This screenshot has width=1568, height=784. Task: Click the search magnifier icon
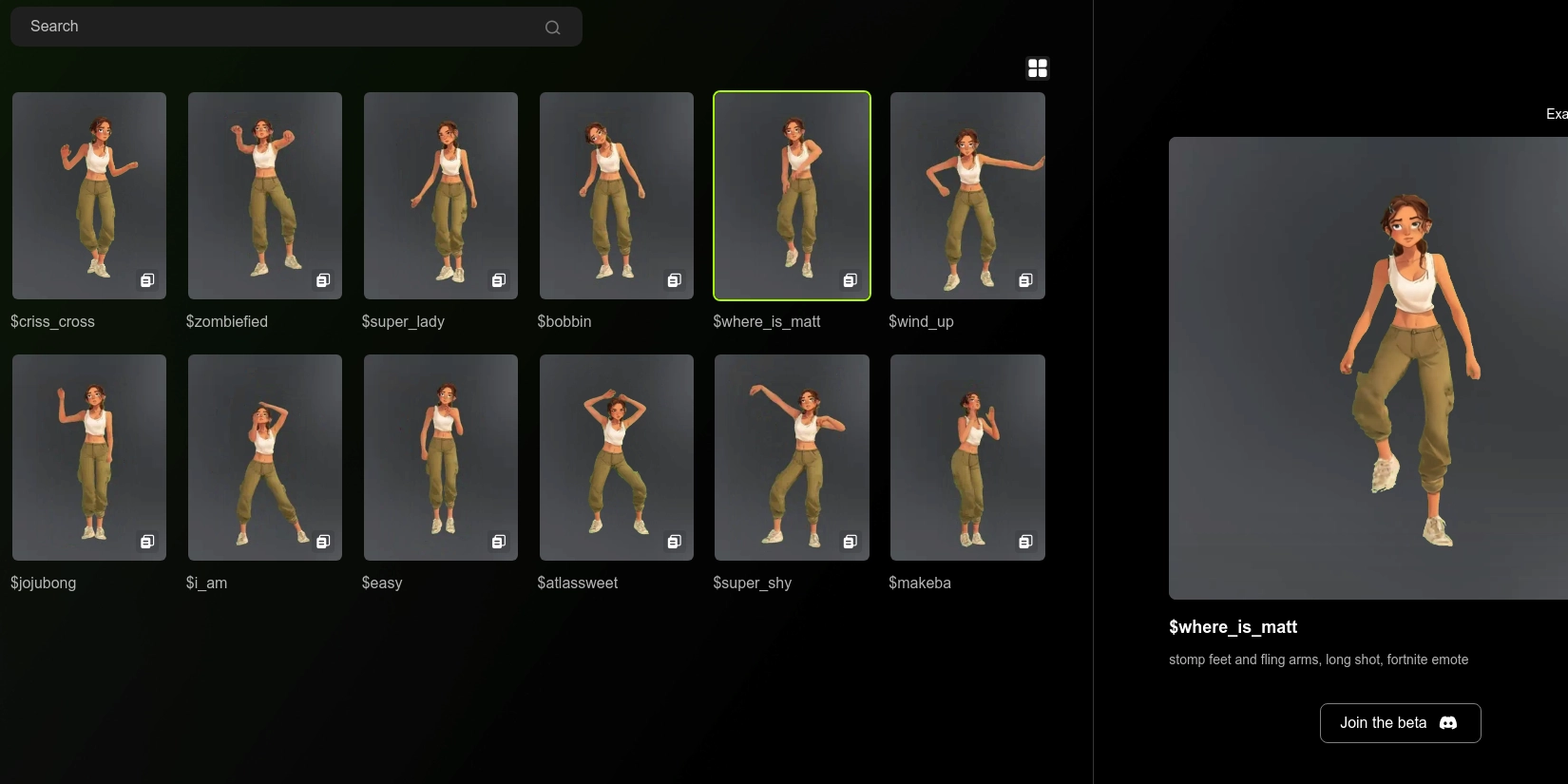[552, 28]
